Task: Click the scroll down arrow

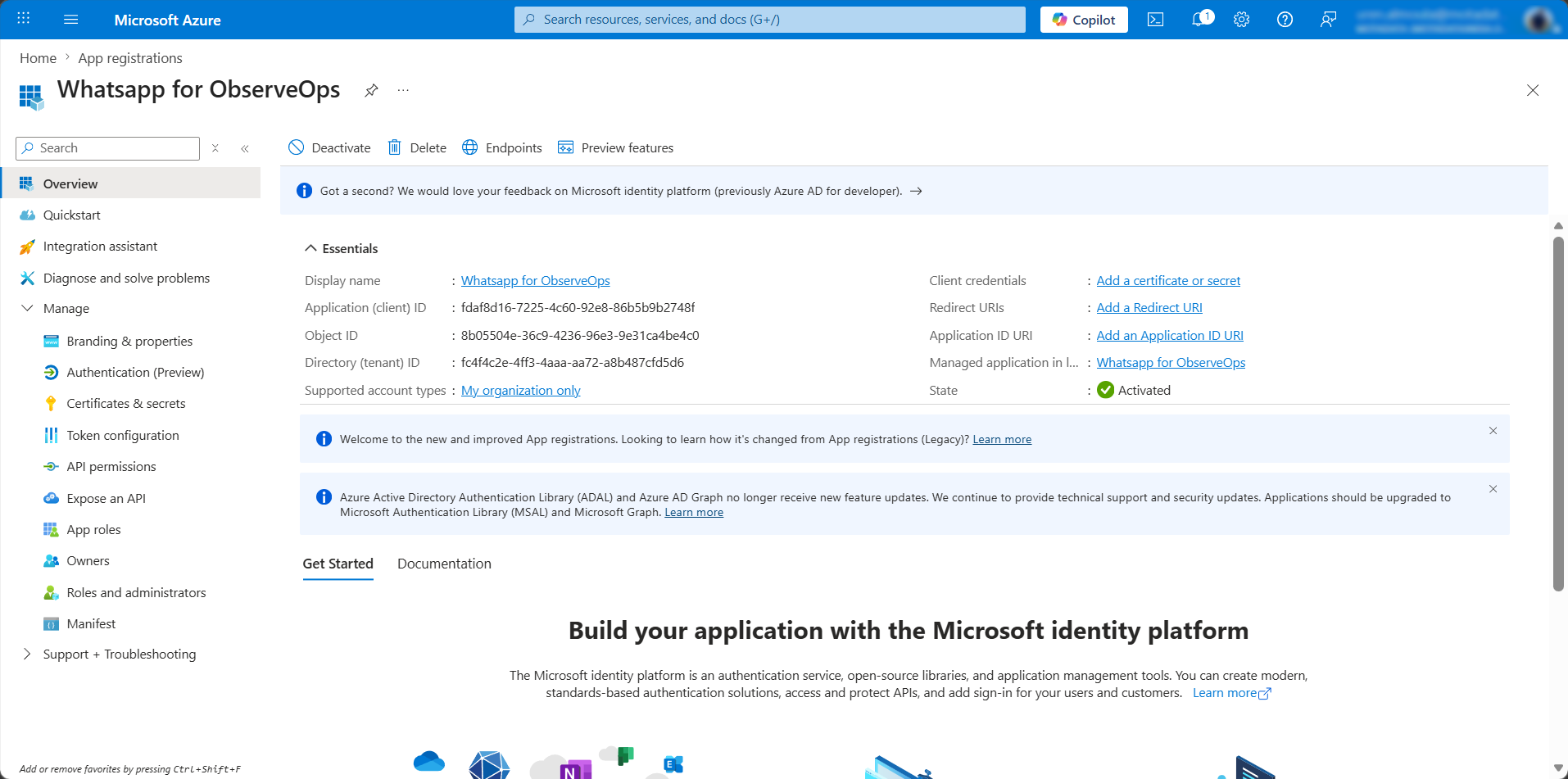Action: click(1558, 768)
